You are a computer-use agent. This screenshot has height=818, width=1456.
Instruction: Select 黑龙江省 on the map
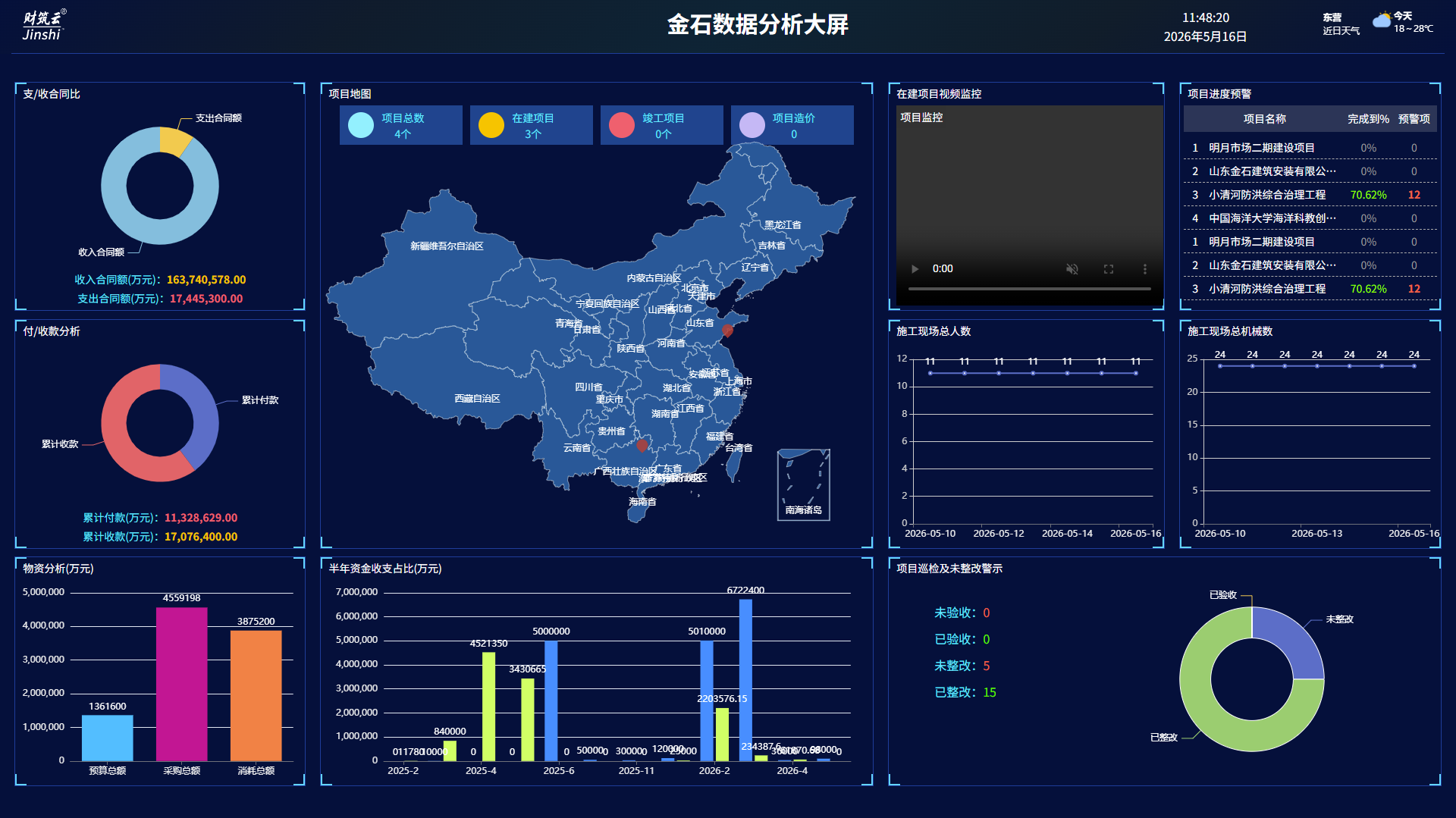pyautogui.click(x=783, y=225)
